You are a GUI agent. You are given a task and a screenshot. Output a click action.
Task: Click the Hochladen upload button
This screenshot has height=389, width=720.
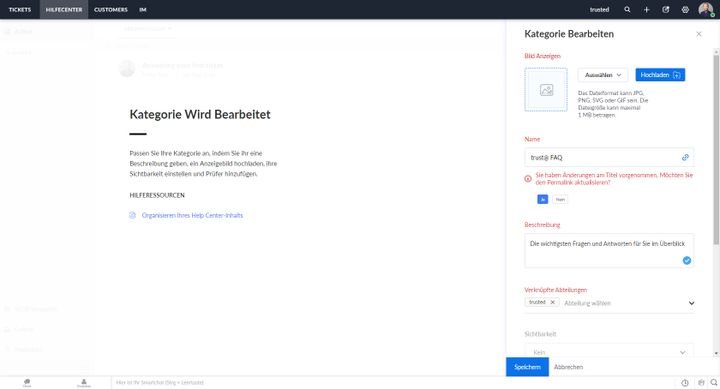point(660,75)
